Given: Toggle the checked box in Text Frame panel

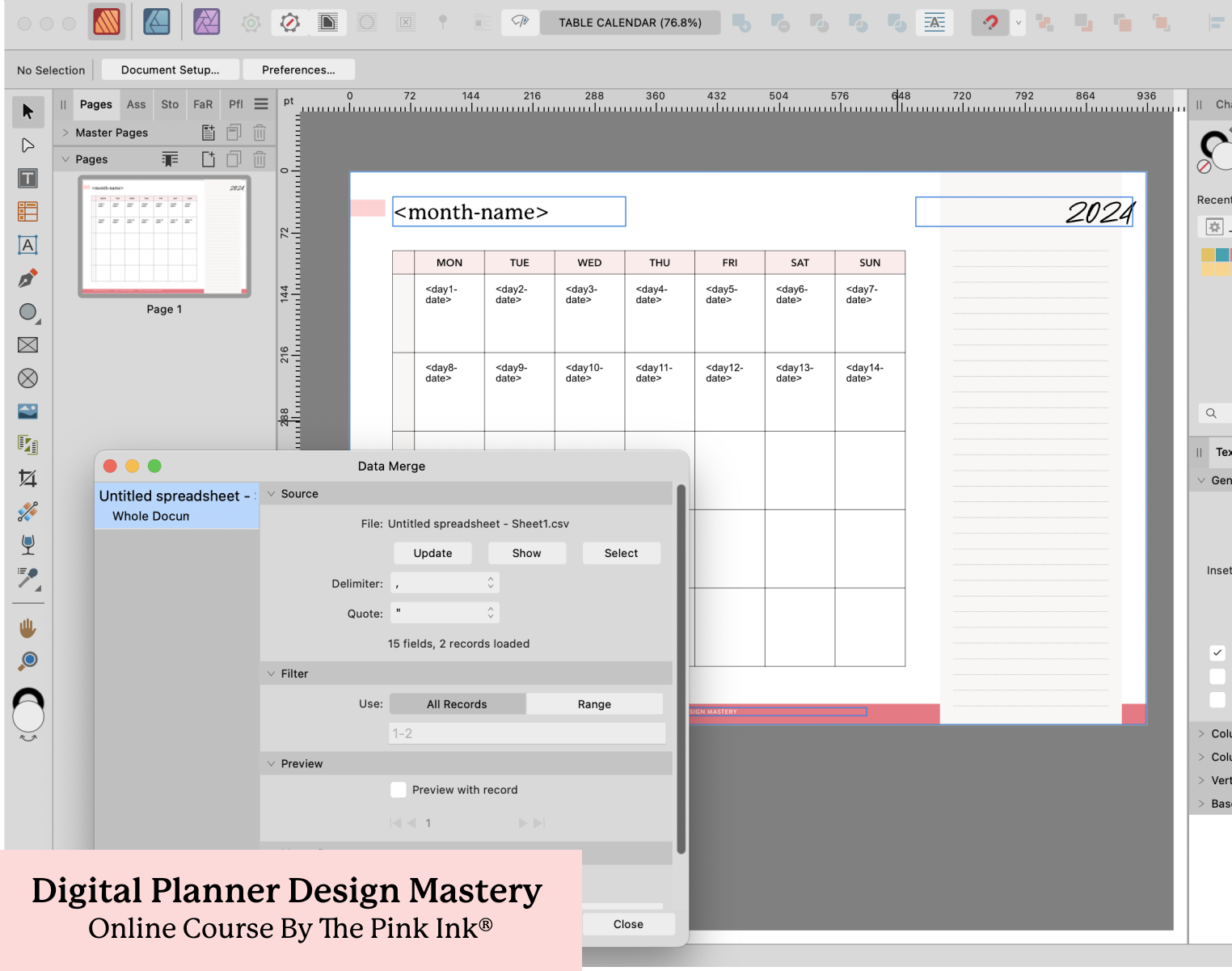Looking at the screenshot, I should click(1217, 652).
